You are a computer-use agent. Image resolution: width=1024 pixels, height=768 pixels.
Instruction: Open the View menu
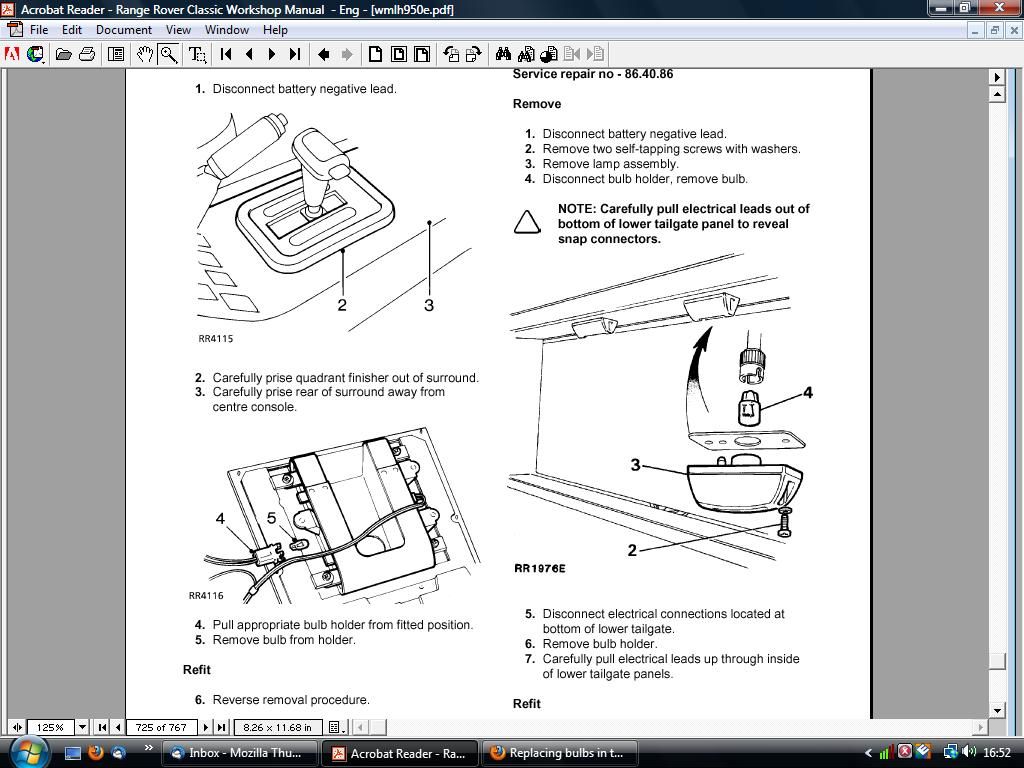tap(178, 29)
